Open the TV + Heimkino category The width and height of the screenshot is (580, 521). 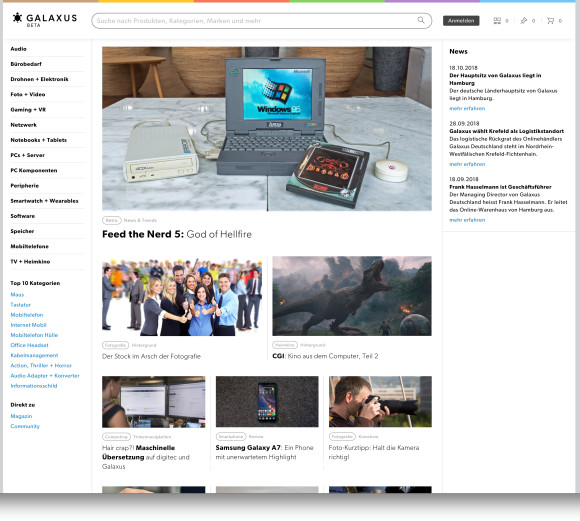30,261
